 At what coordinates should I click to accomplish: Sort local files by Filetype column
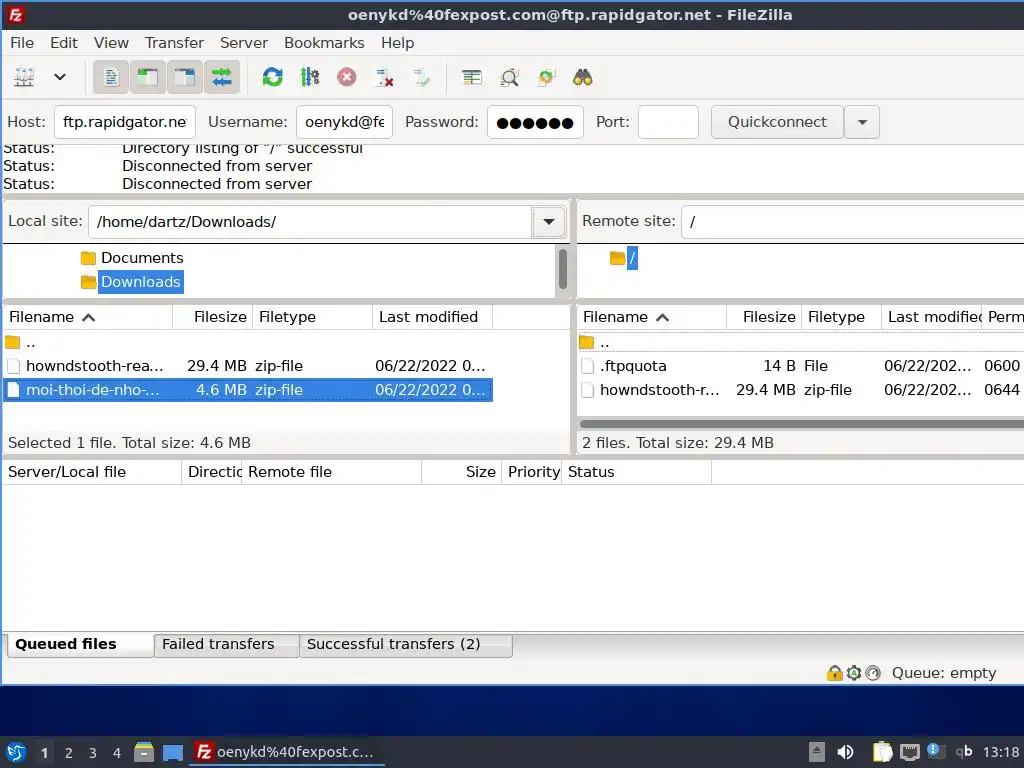pos(312,317)
